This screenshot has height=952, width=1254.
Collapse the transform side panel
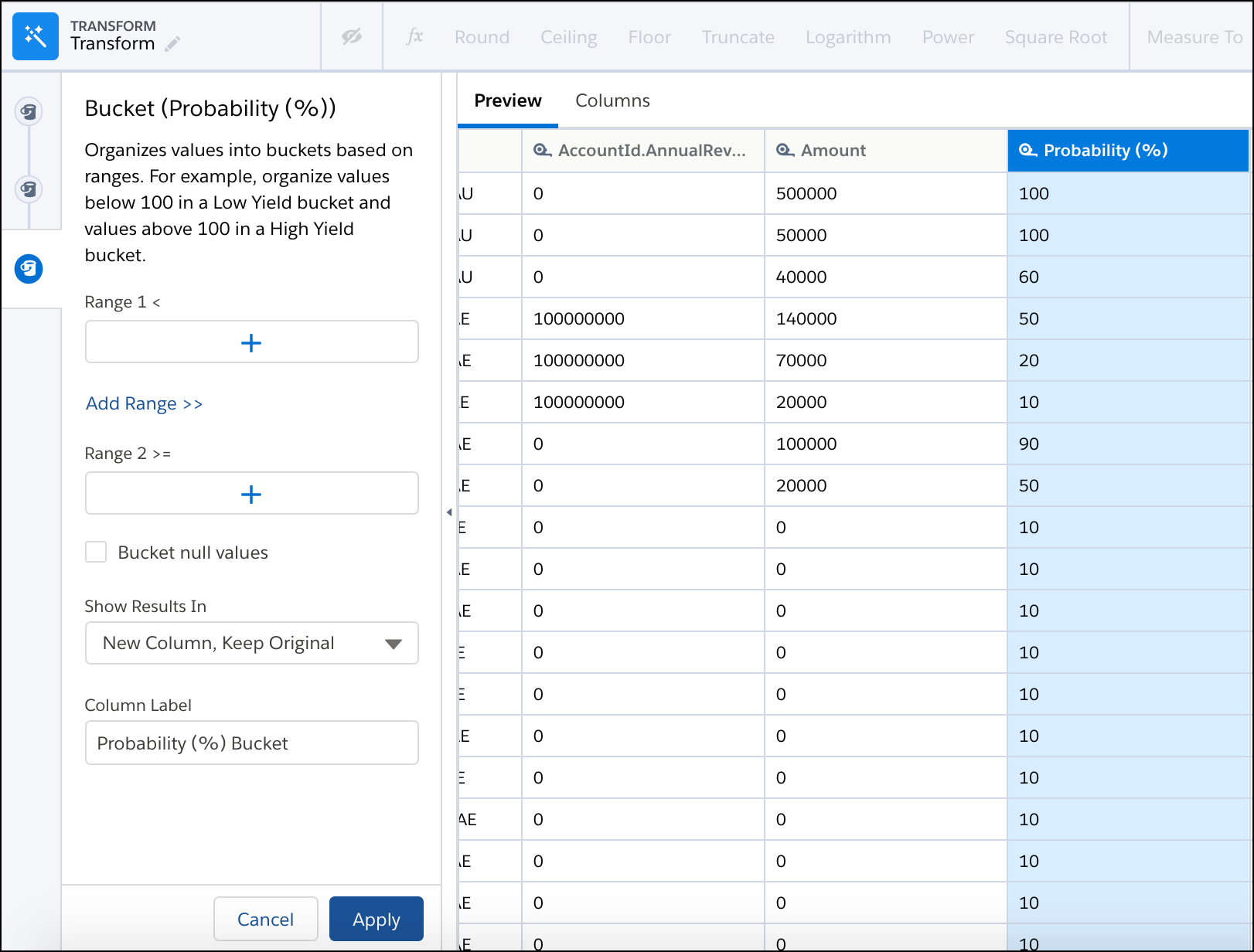click(x=449, y=511)
